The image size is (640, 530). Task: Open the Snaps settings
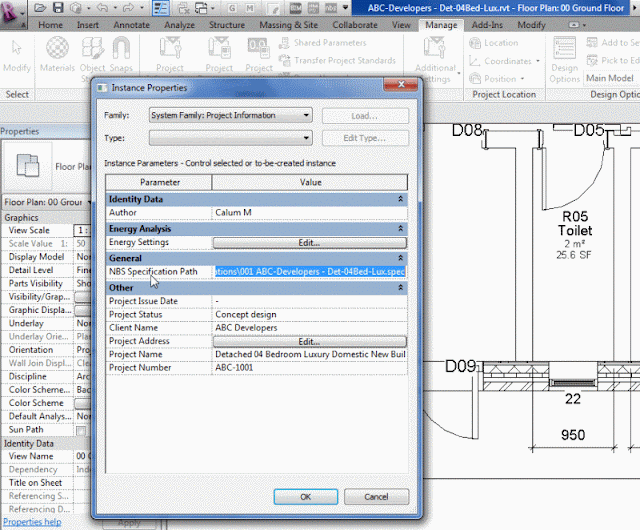(x=121, y=54)
